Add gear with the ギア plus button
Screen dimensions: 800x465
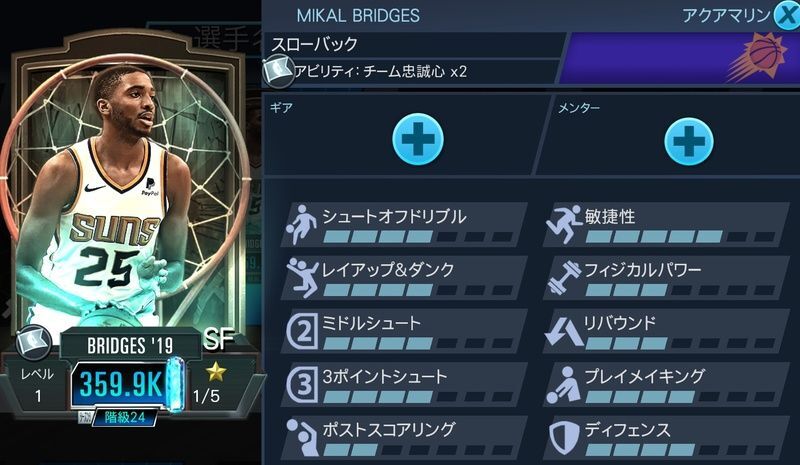click(x=418, y=139)
